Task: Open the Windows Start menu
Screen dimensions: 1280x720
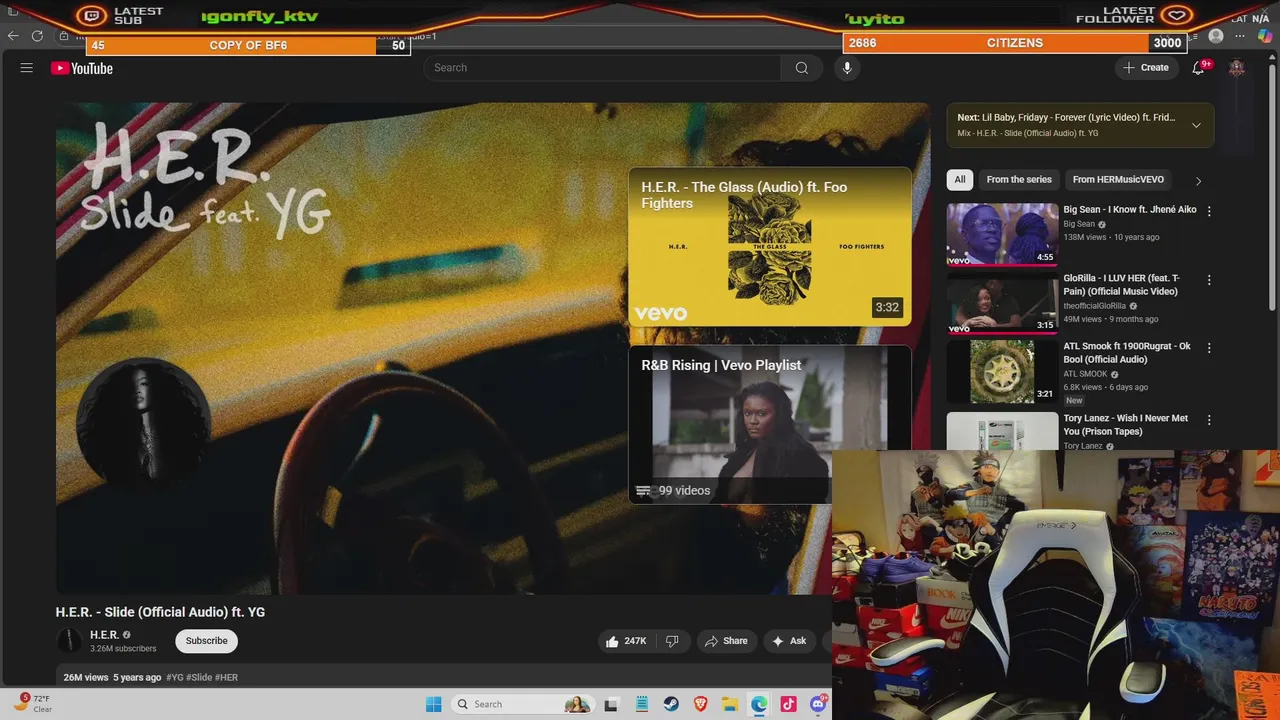Action: [x=433, y=704]
